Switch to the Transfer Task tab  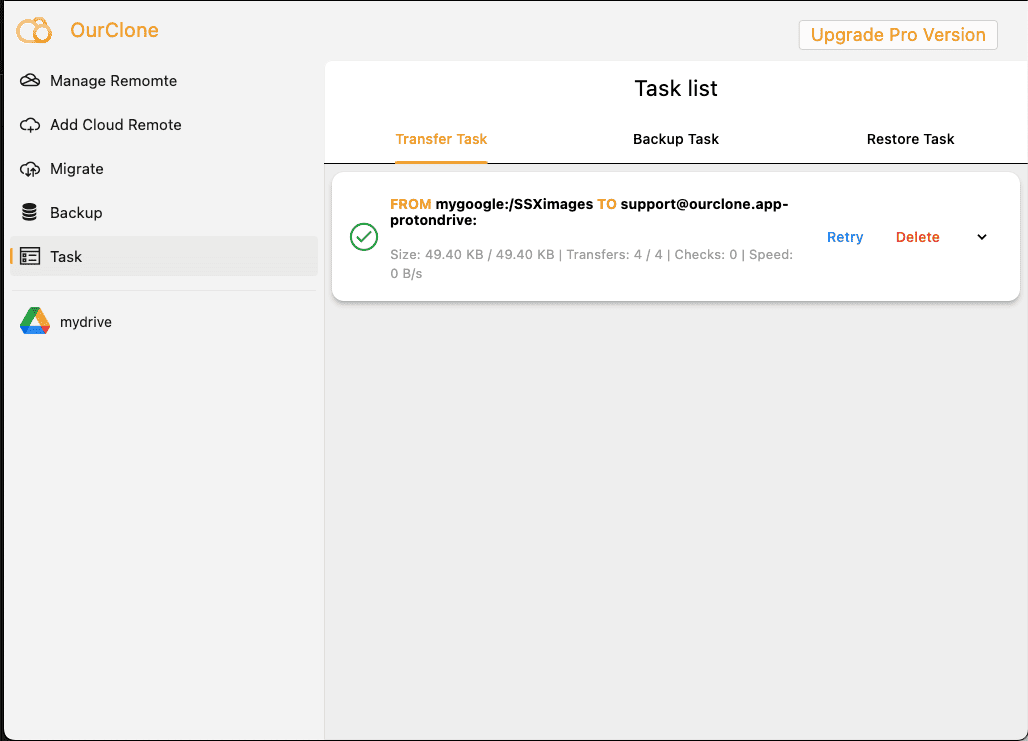441,139
